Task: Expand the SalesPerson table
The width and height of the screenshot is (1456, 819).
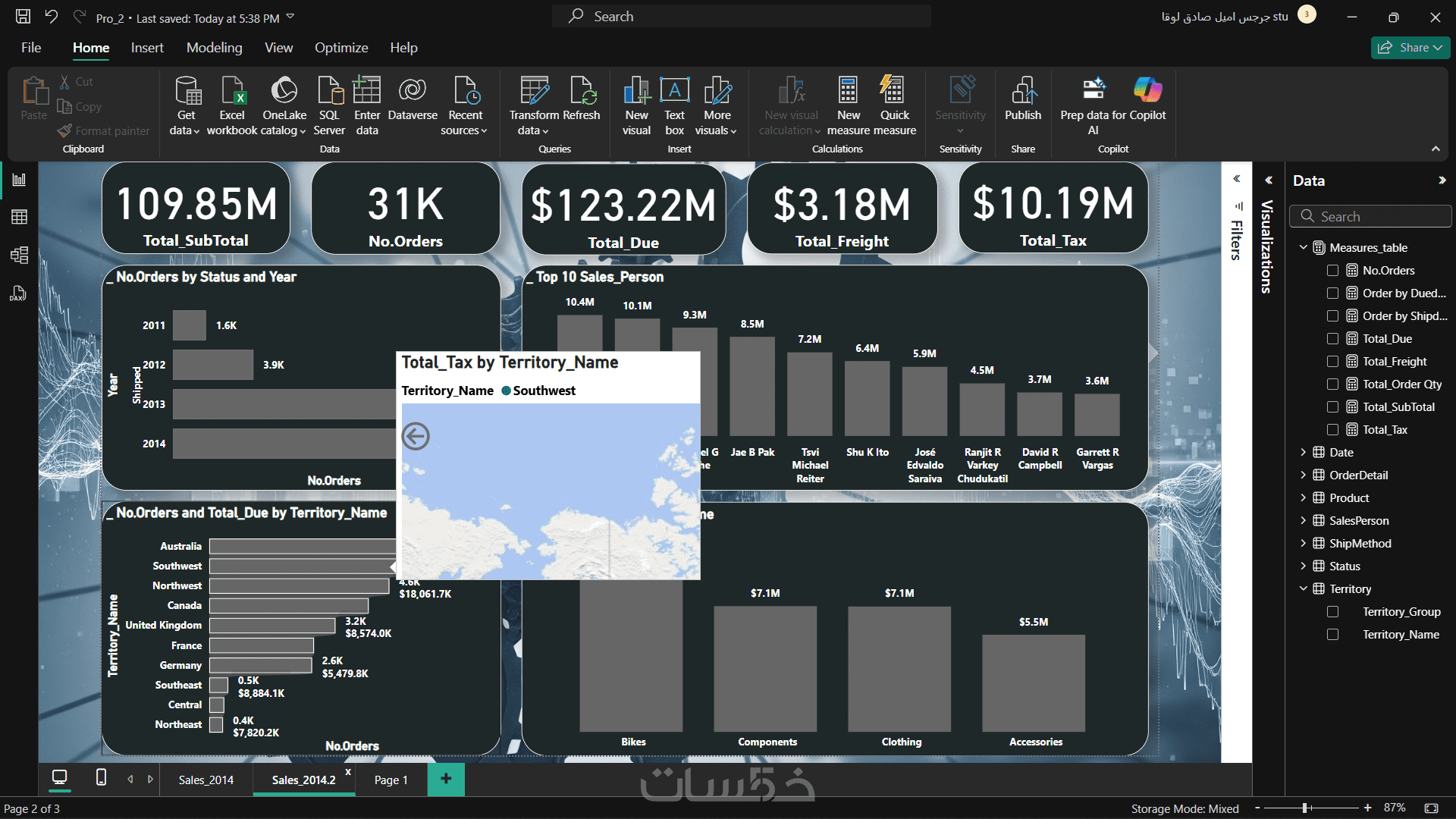Action: [x=1303, y=520]
